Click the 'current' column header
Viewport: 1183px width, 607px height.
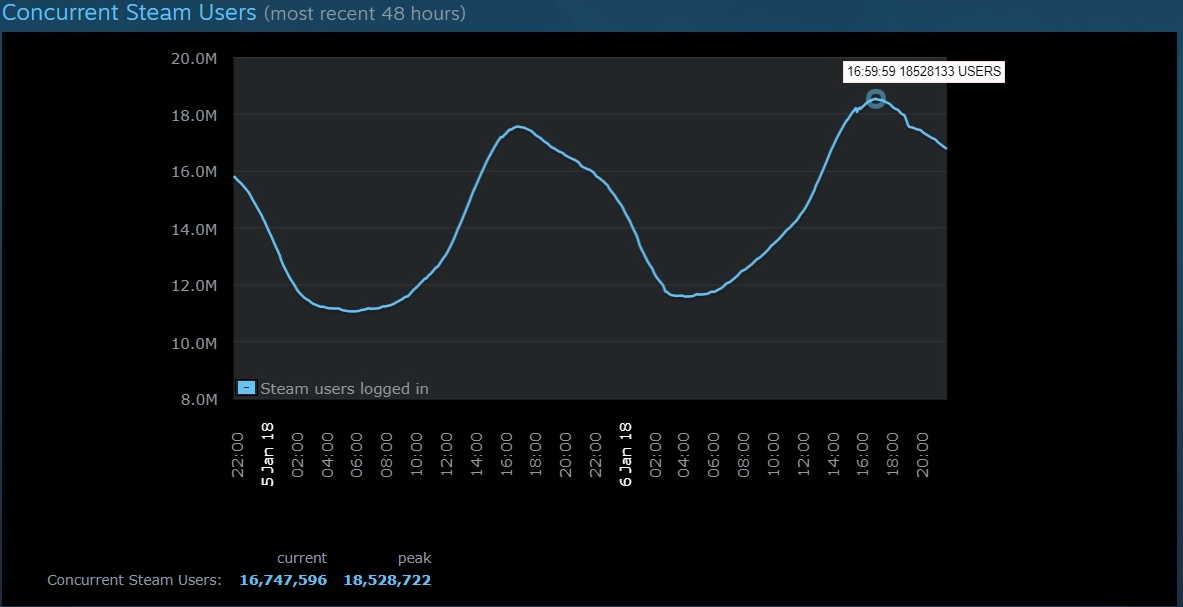click(302, 558)
